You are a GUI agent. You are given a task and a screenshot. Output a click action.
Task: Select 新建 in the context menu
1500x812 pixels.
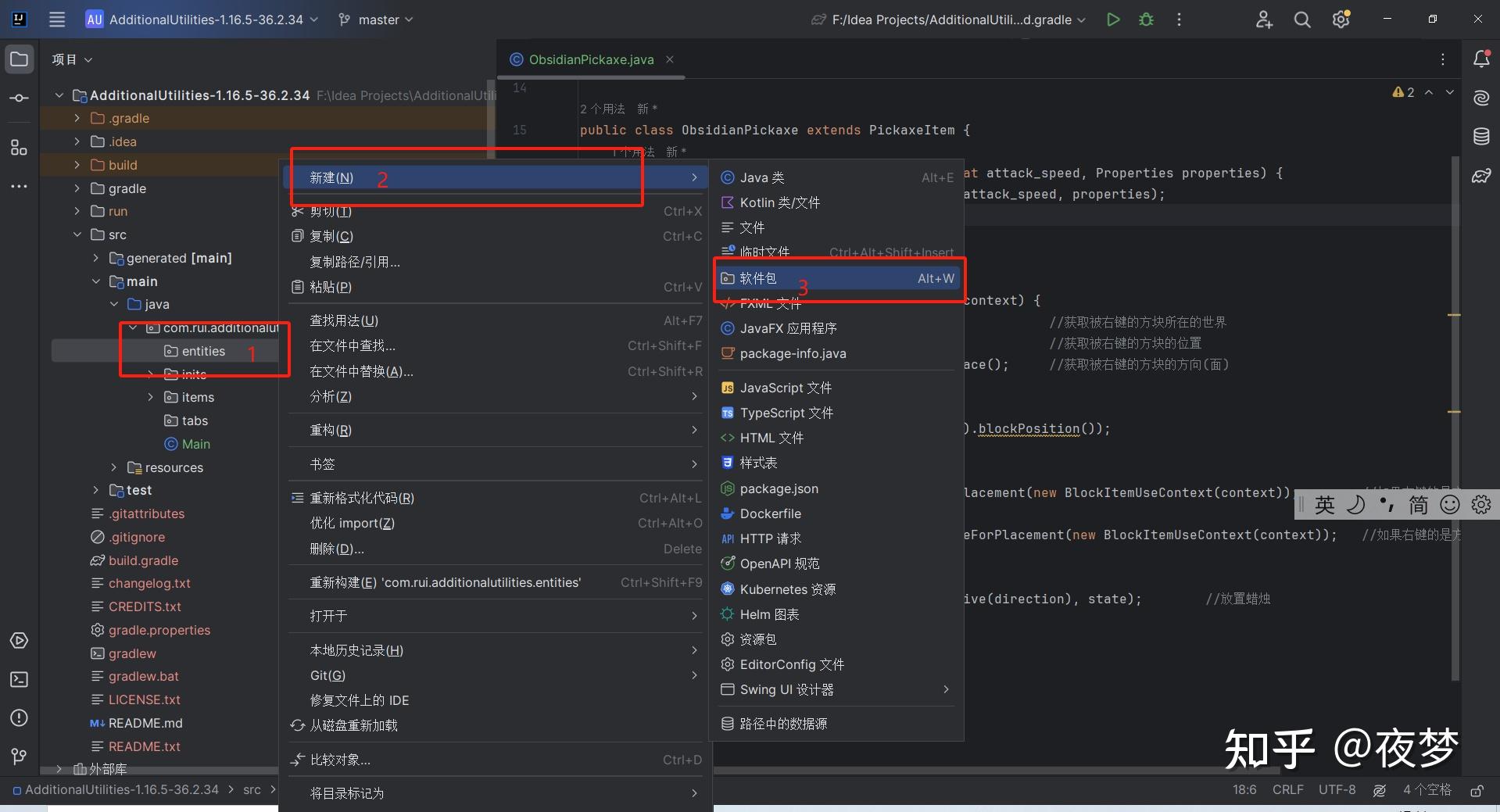[332, 177]
